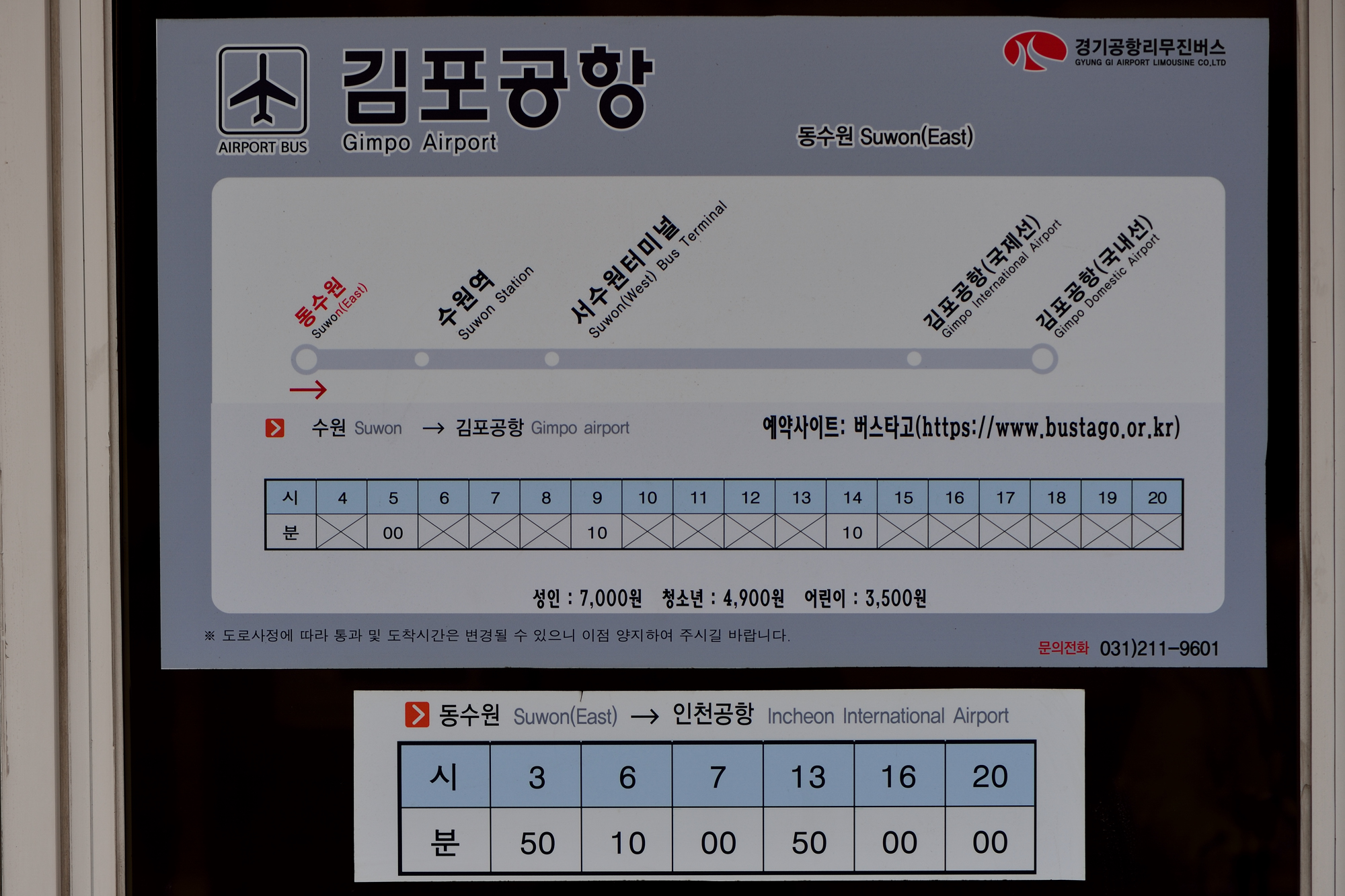
Task: Click red chevron icon beside 수원 Suwon
Action: pyautogui.click(x=274, y=428)
